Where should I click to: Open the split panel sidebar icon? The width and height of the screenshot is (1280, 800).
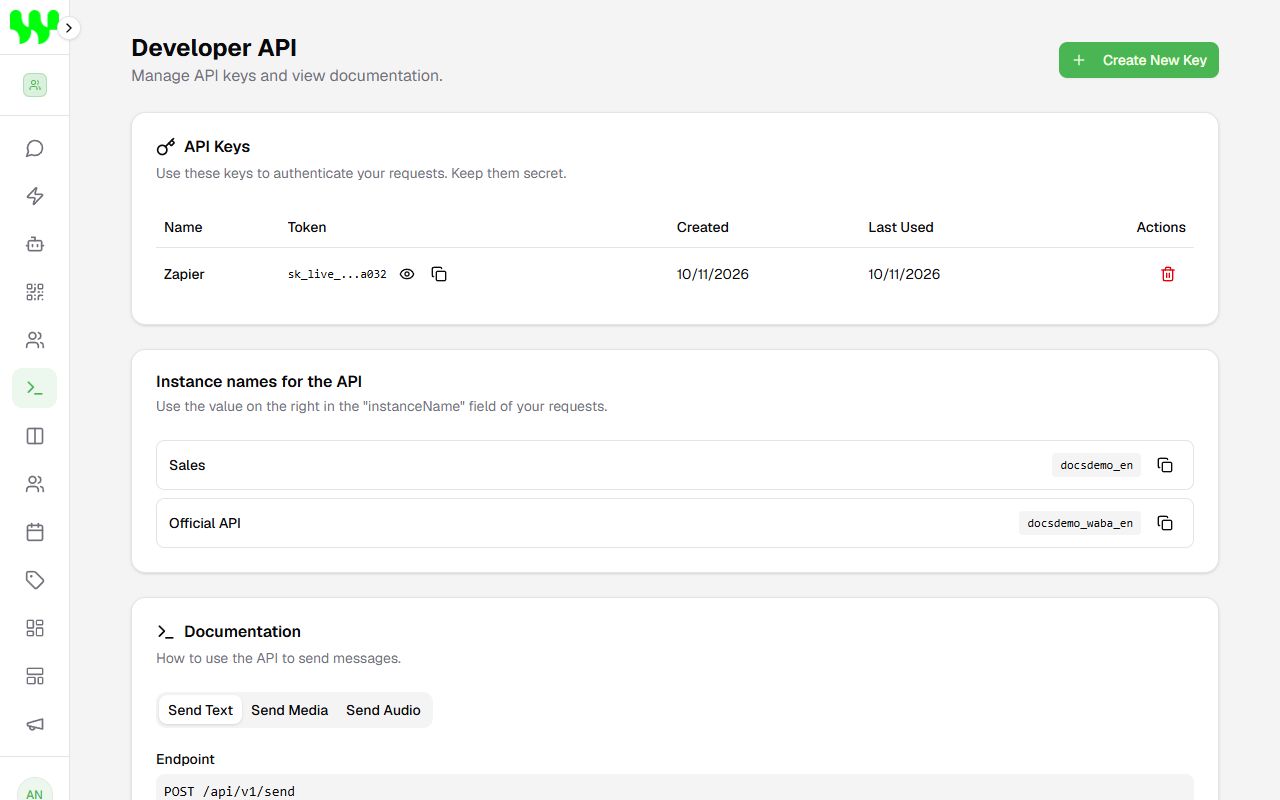pos(35,436)
